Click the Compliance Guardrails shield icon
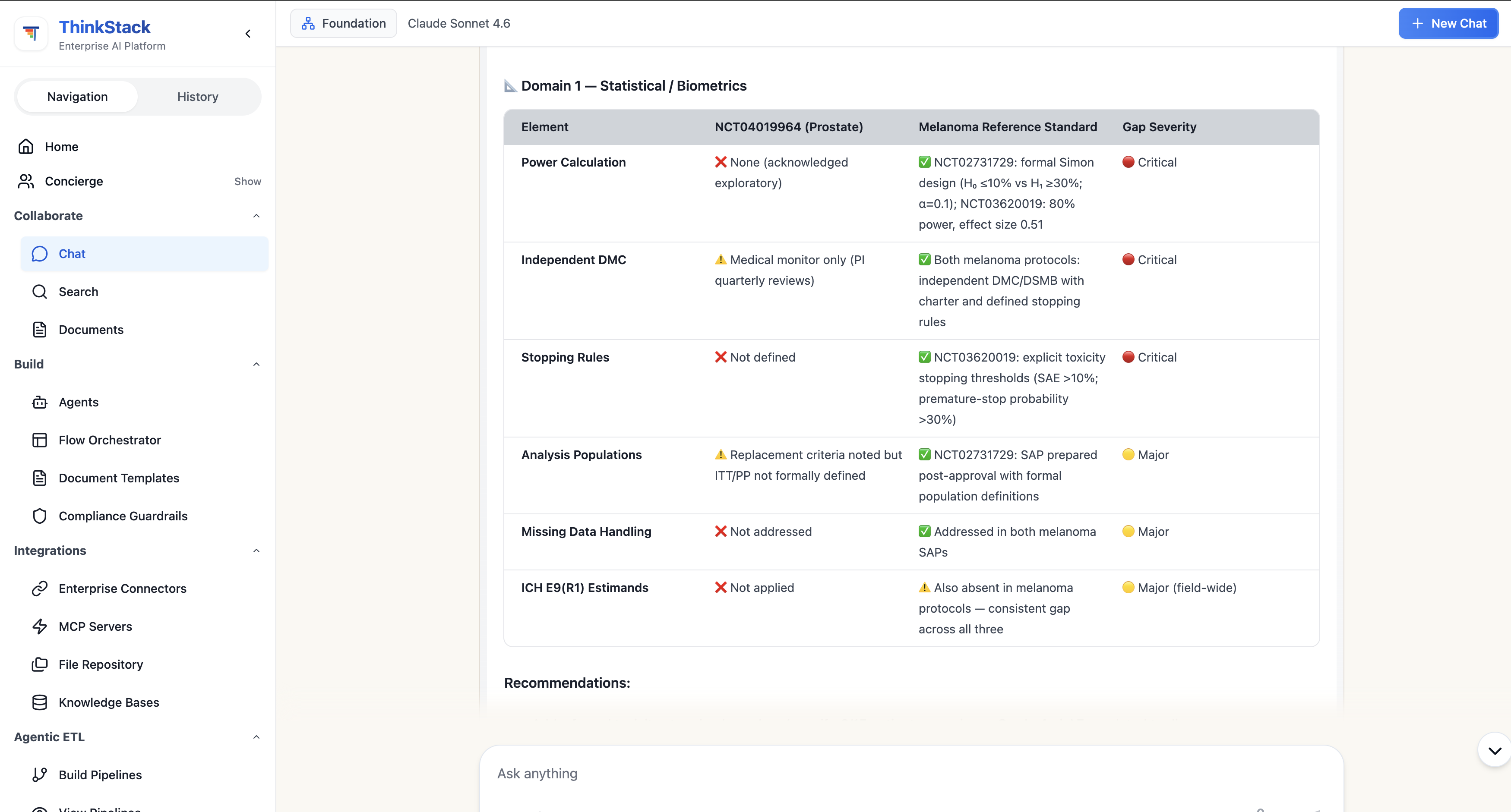1511x812 pixels. (39, 516)
